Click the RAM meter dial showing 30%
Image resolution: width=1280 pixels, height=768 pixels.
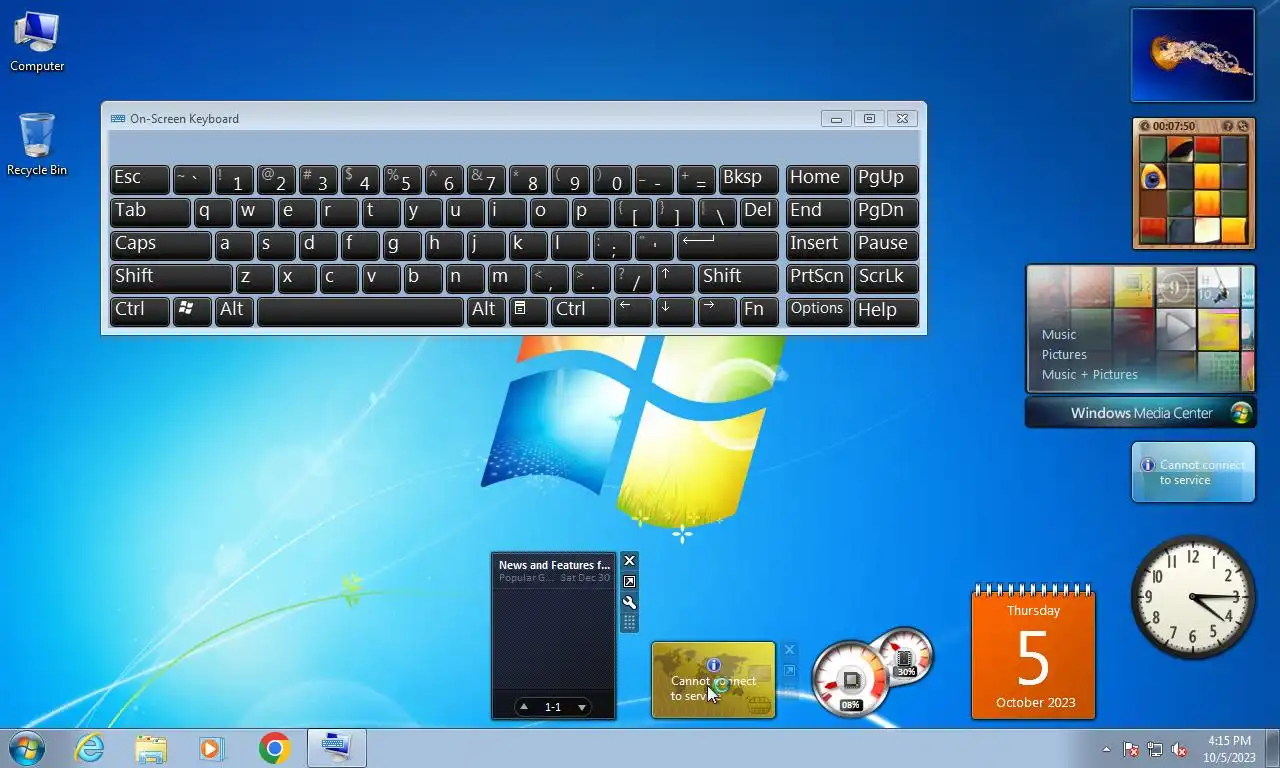pyautogui.click(x=905, y=656)
